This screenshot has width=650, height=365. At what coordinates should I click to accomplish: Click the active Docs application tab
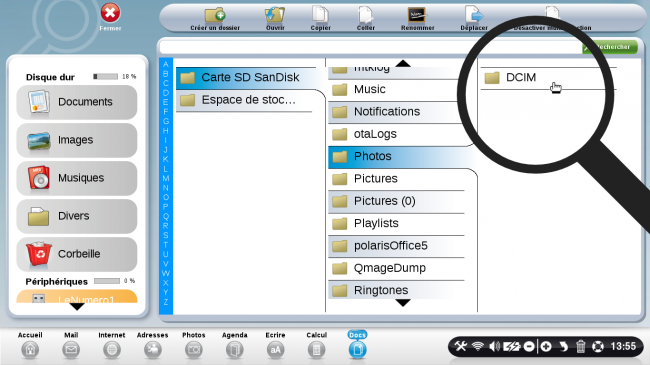[x=357, y=345]
